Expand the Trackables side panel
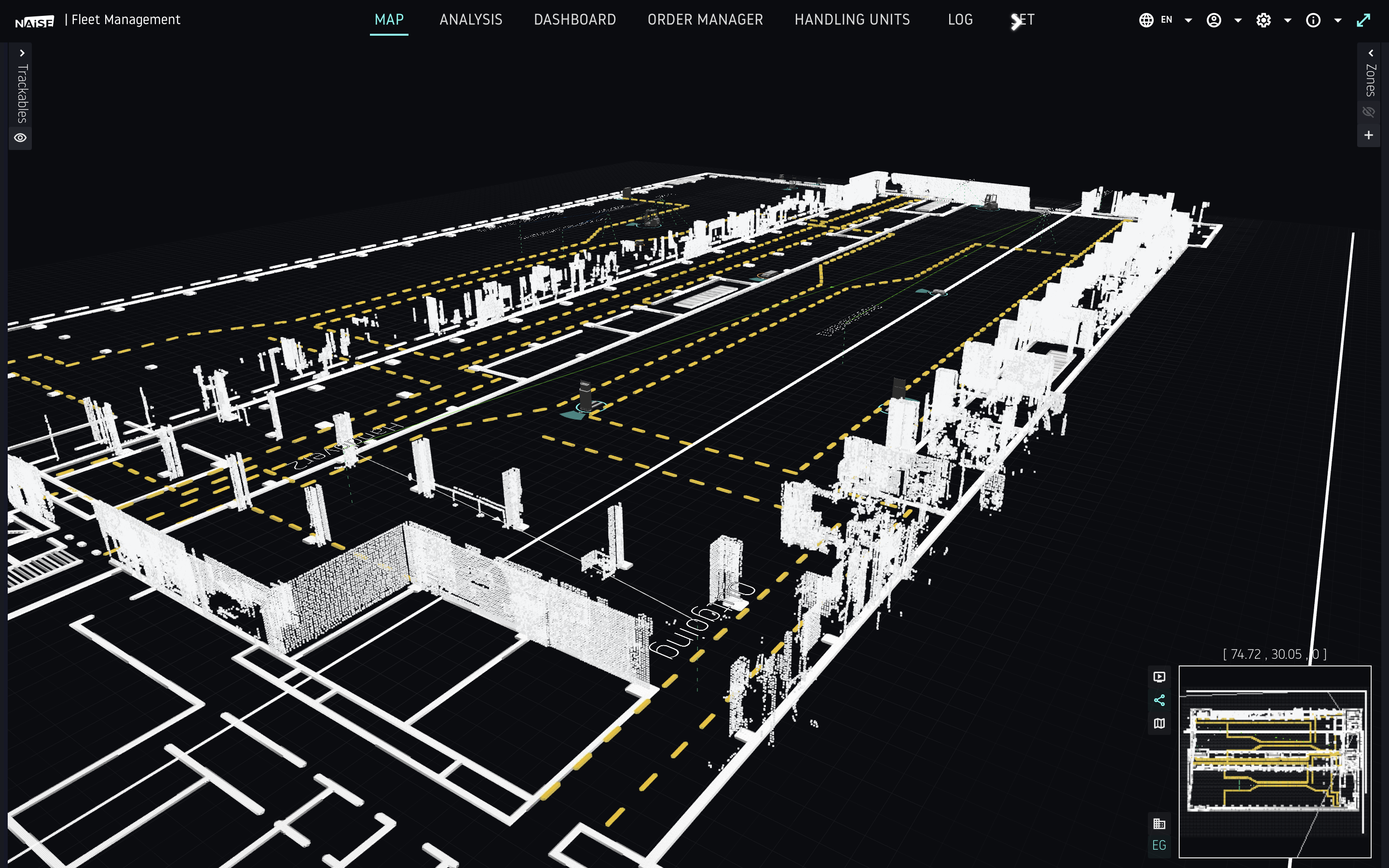The image size is (1389, 868). click(22, 53)
